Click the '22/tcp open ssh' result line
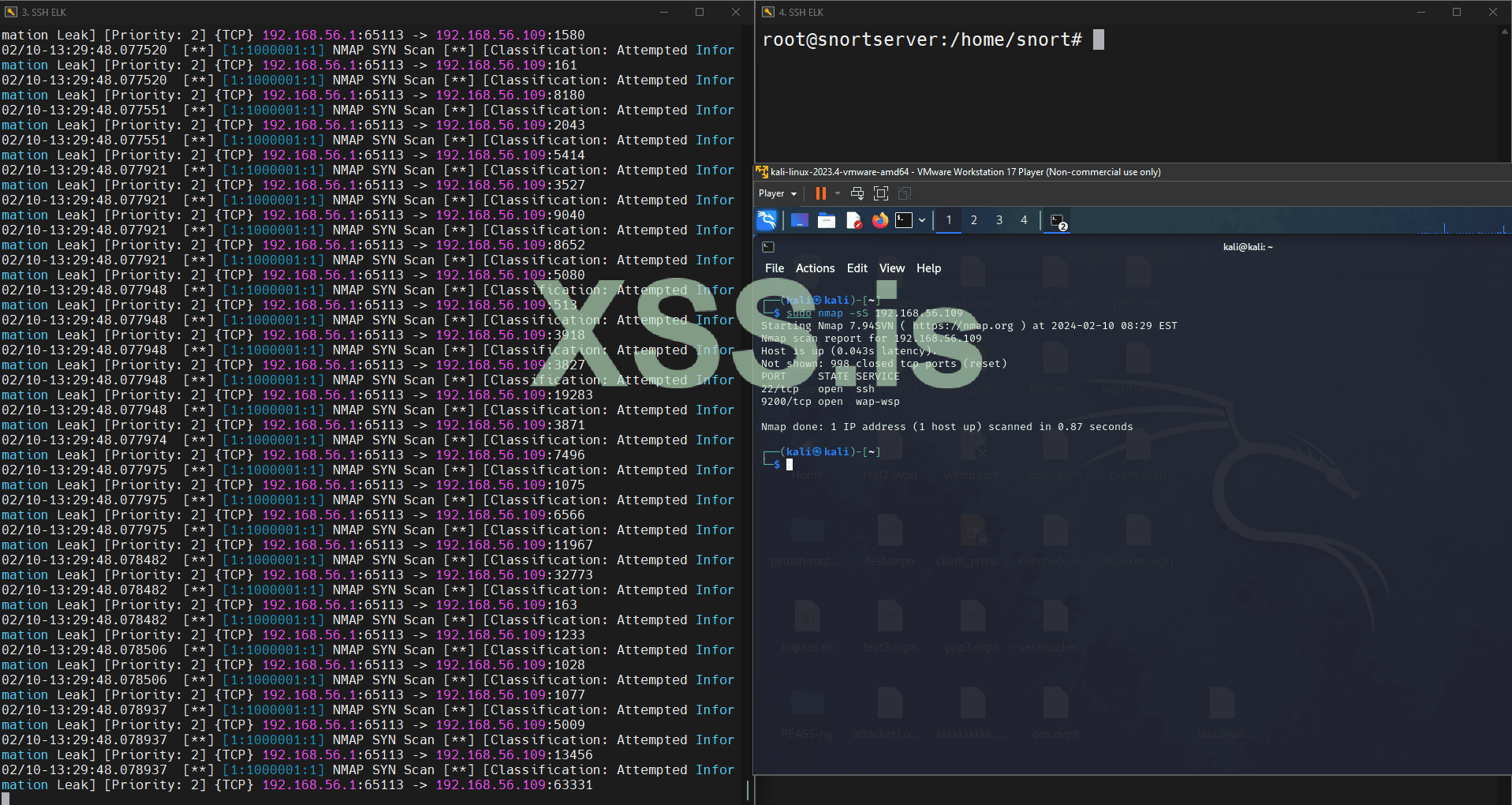 point(818,389)
